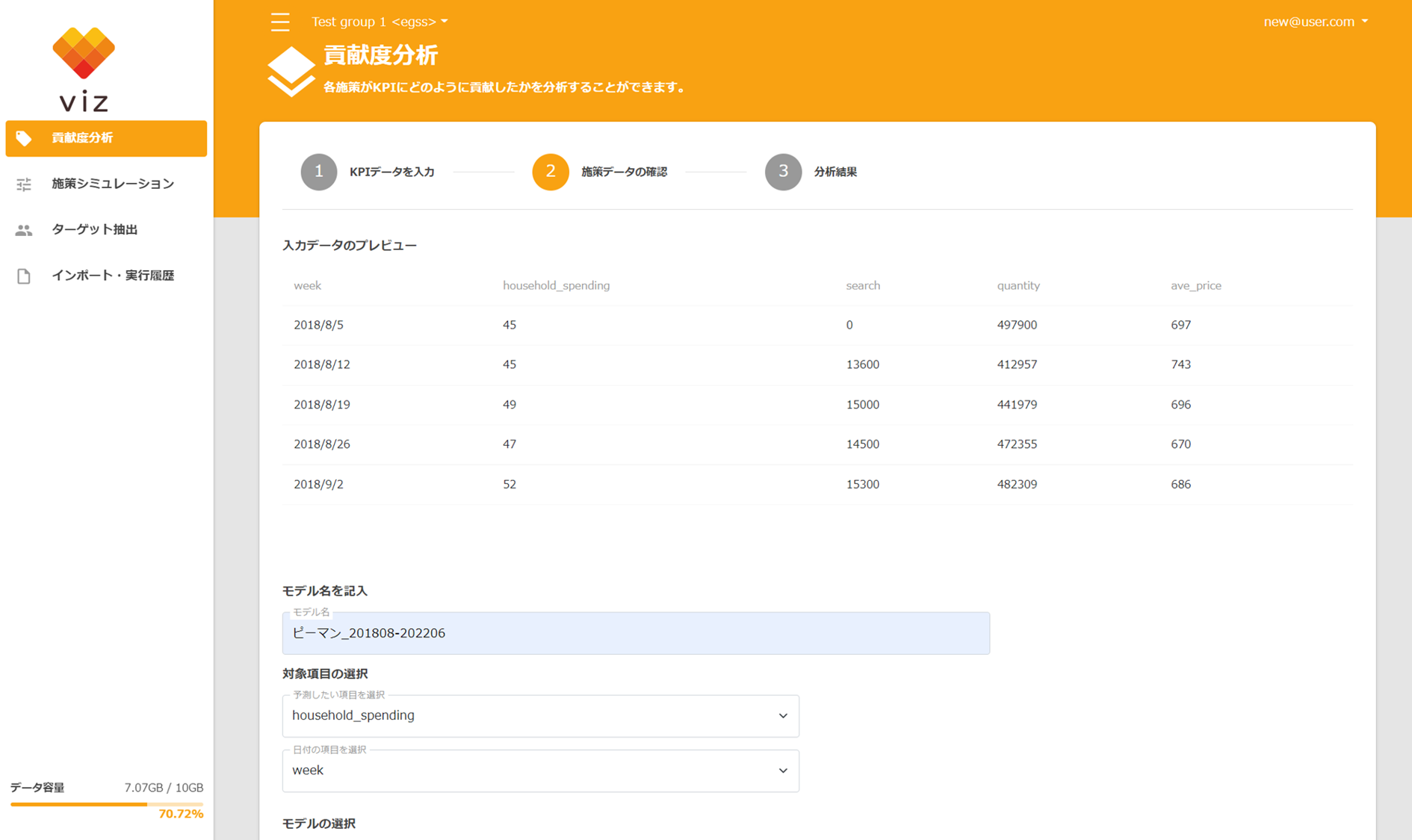The image size is (1412, 840).
Task: Click the 2018/8/5 cell
Action: pos(318,325)
